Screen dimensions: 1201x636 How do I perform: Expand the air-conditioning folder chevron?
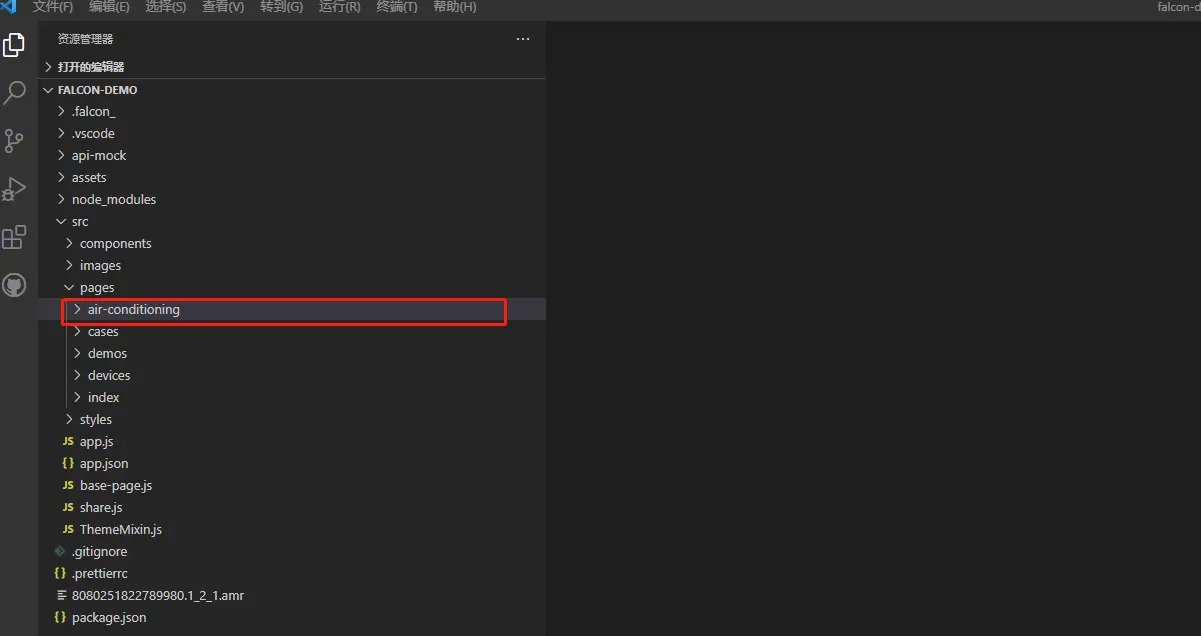pos(78,309)
